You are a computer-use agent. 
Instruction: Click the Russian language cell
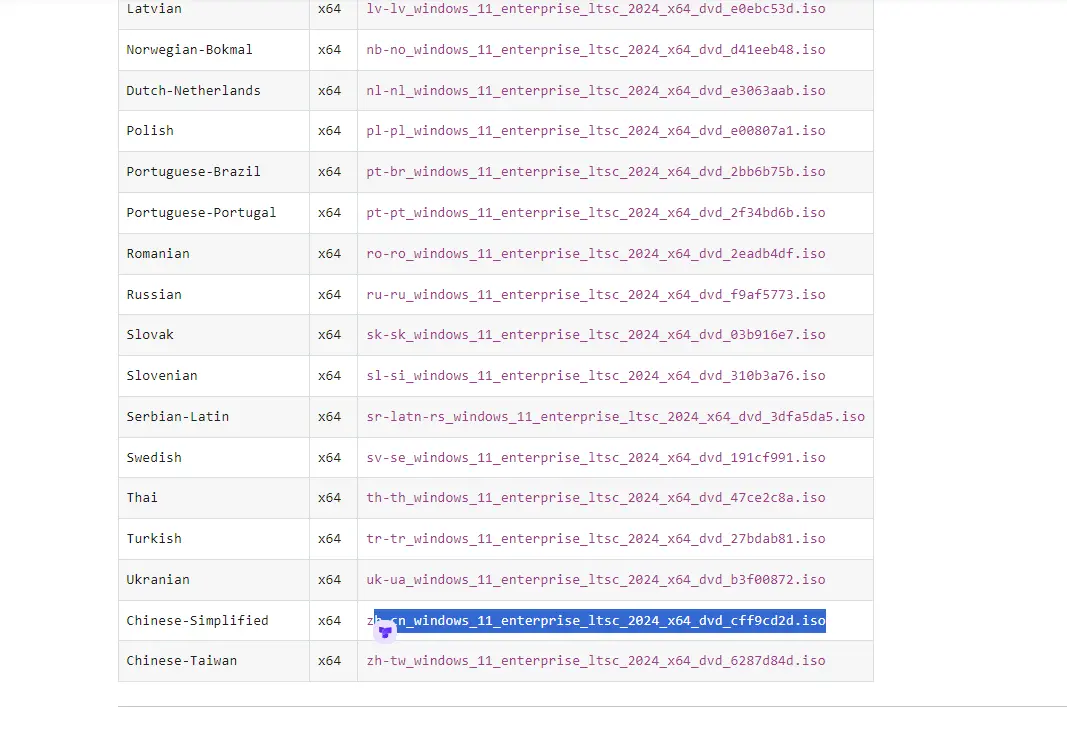[x=214, y=295]
